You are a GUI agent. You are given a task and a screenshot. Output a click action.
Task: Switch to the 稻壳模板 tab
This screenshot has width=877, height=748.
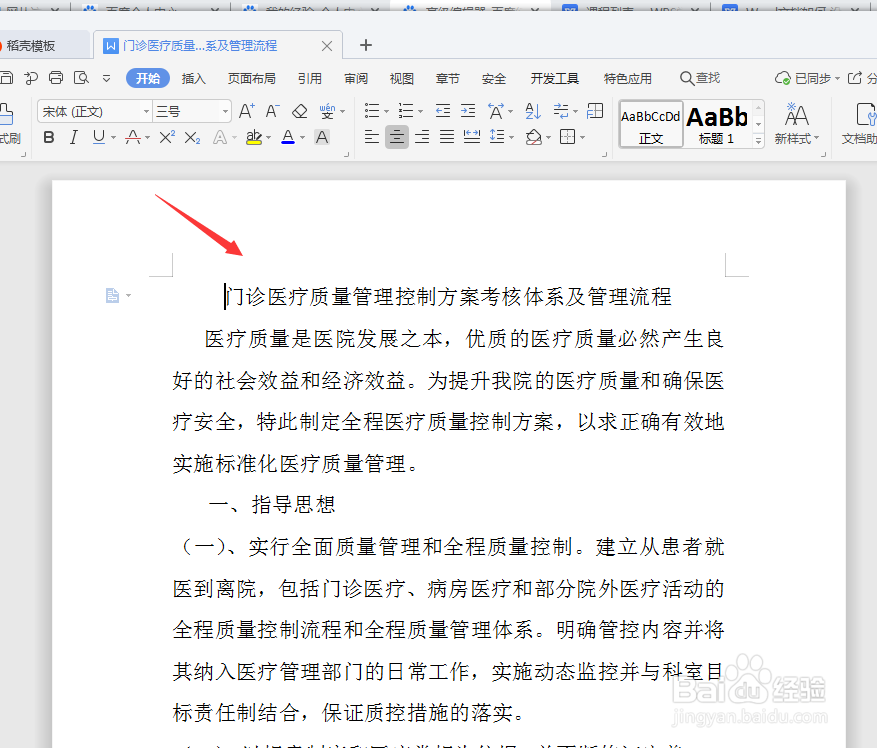click(31, 46)
